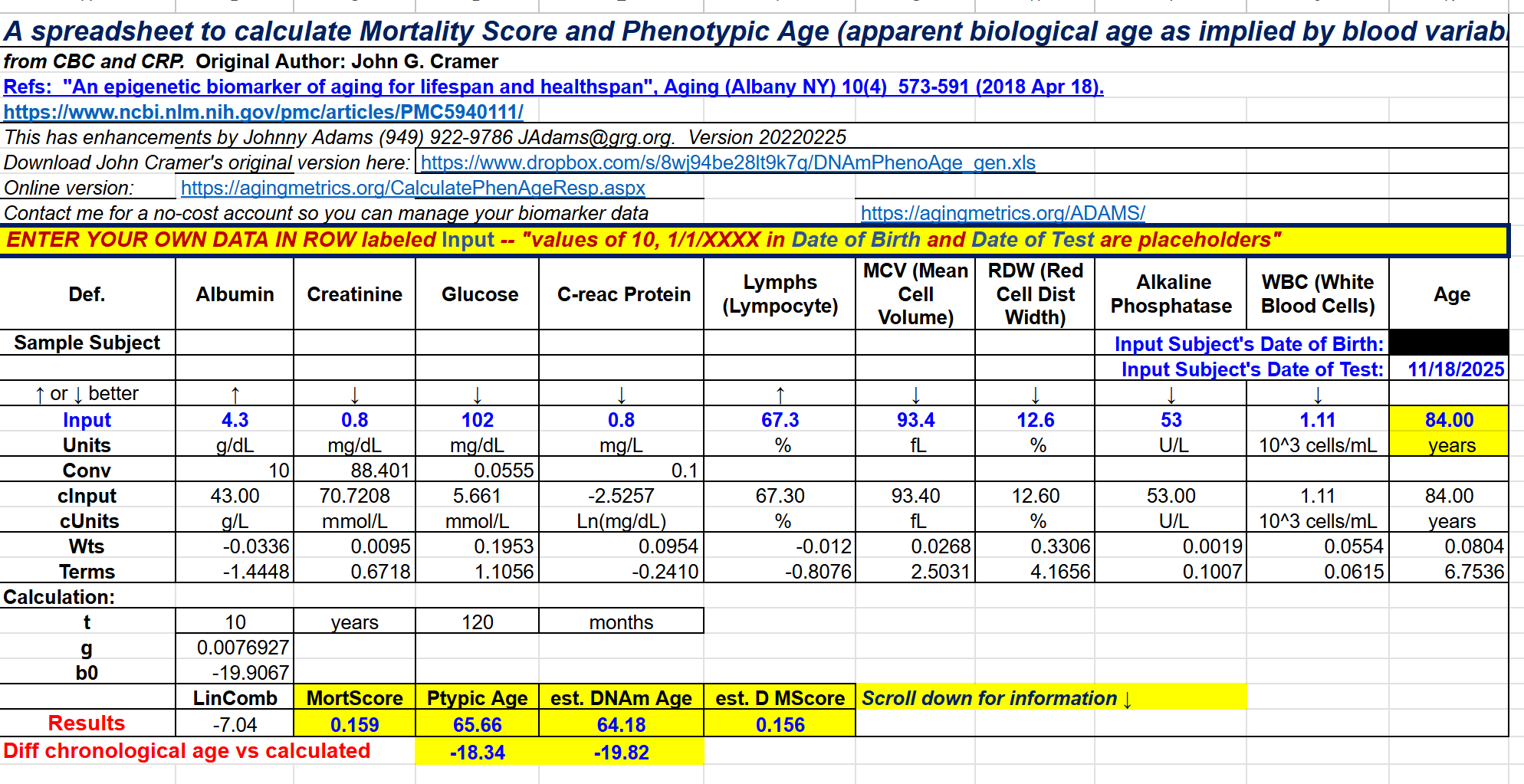Screen dimensions: 1524x784
Task: Open the CalculatePhenAgeResp.aspx online version link
Action: 412,189
